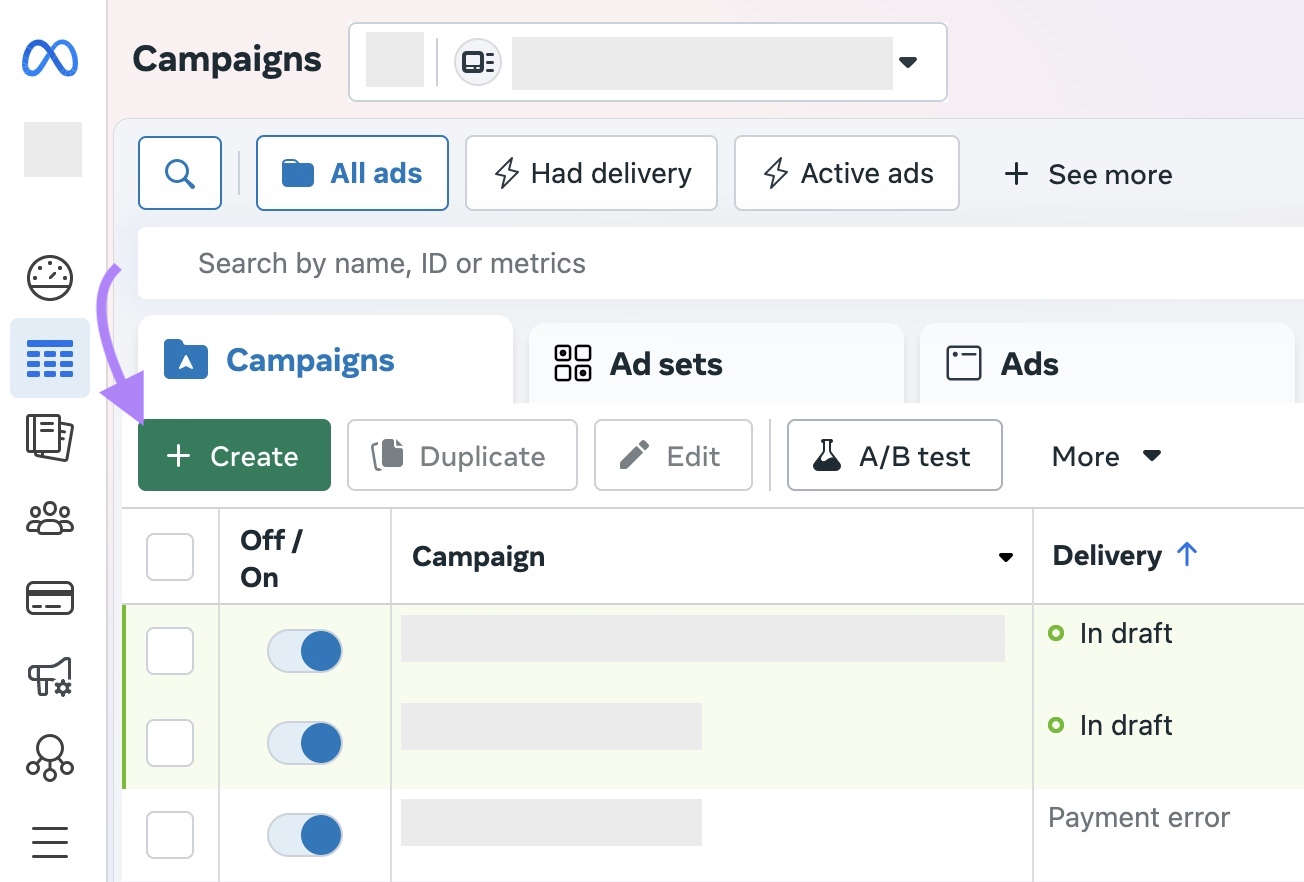Select the account overview speedometer icon
Screen dimensions: 1304x882
click(x=50, y=278)
